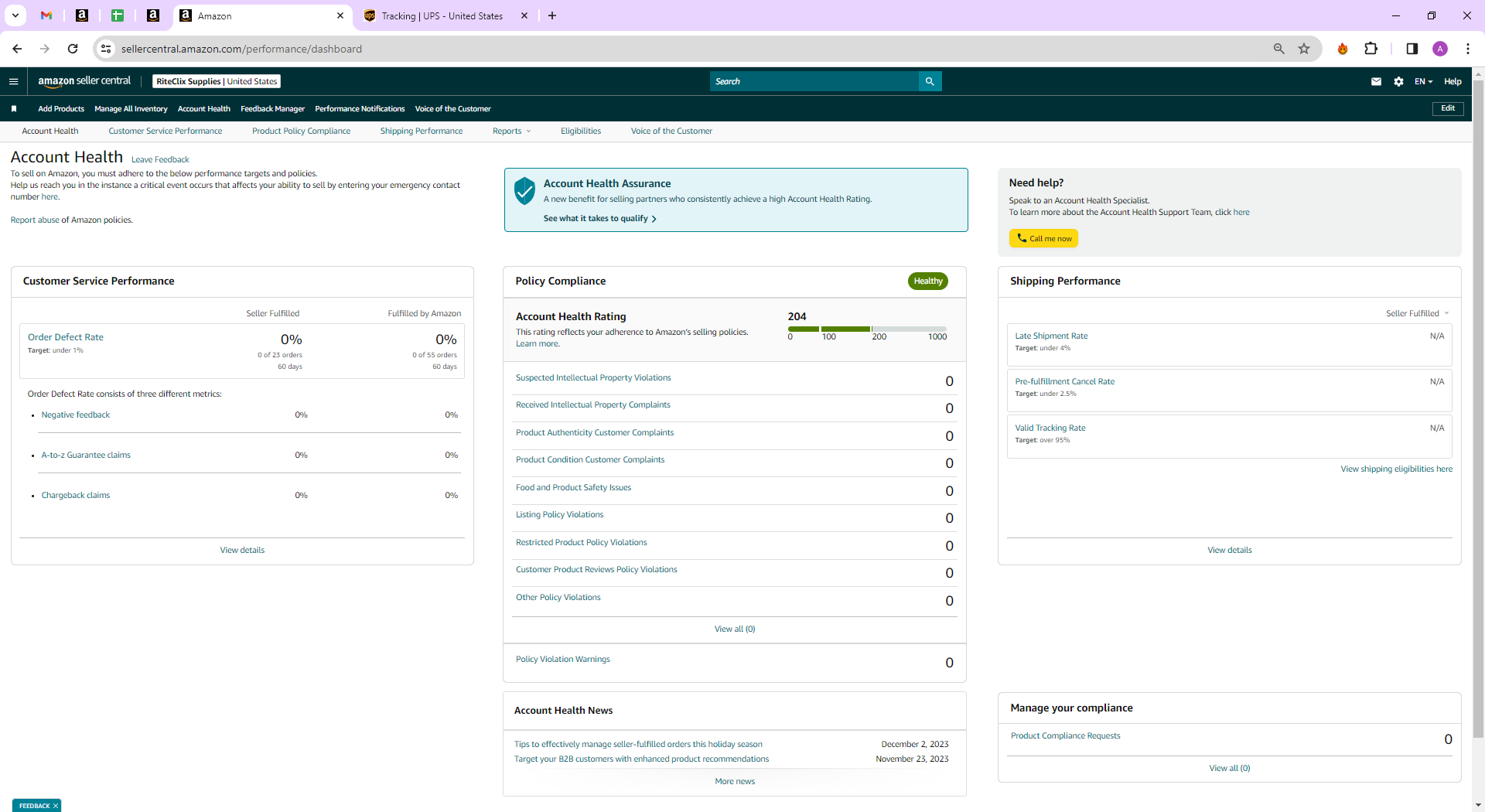The width and height of the screenshot is (1485, 812).
Task: Open the Seller Central hamburger menu
Action: [x=13, y=81]
